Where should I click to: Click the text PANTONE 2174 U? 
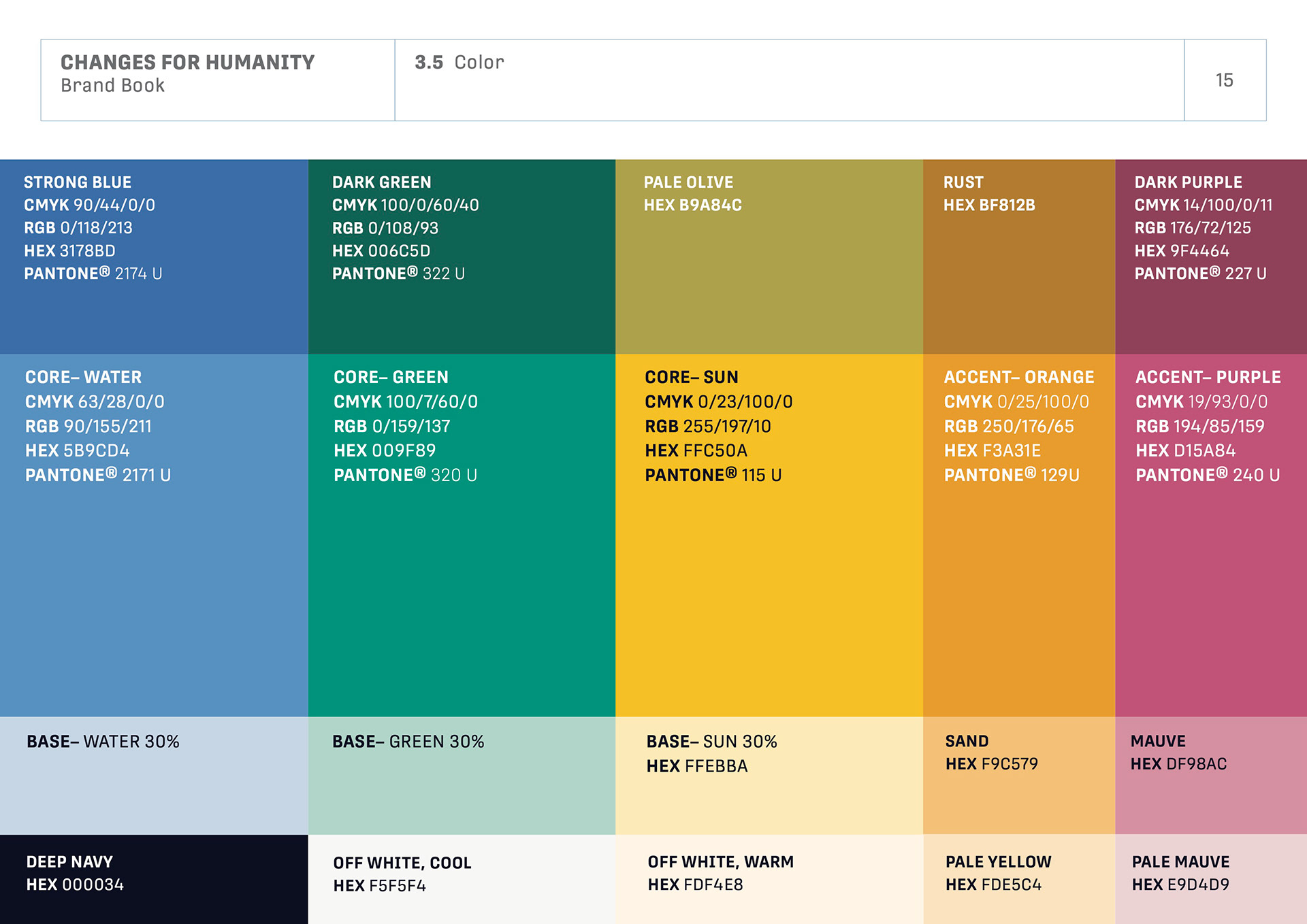click(93, 274)
